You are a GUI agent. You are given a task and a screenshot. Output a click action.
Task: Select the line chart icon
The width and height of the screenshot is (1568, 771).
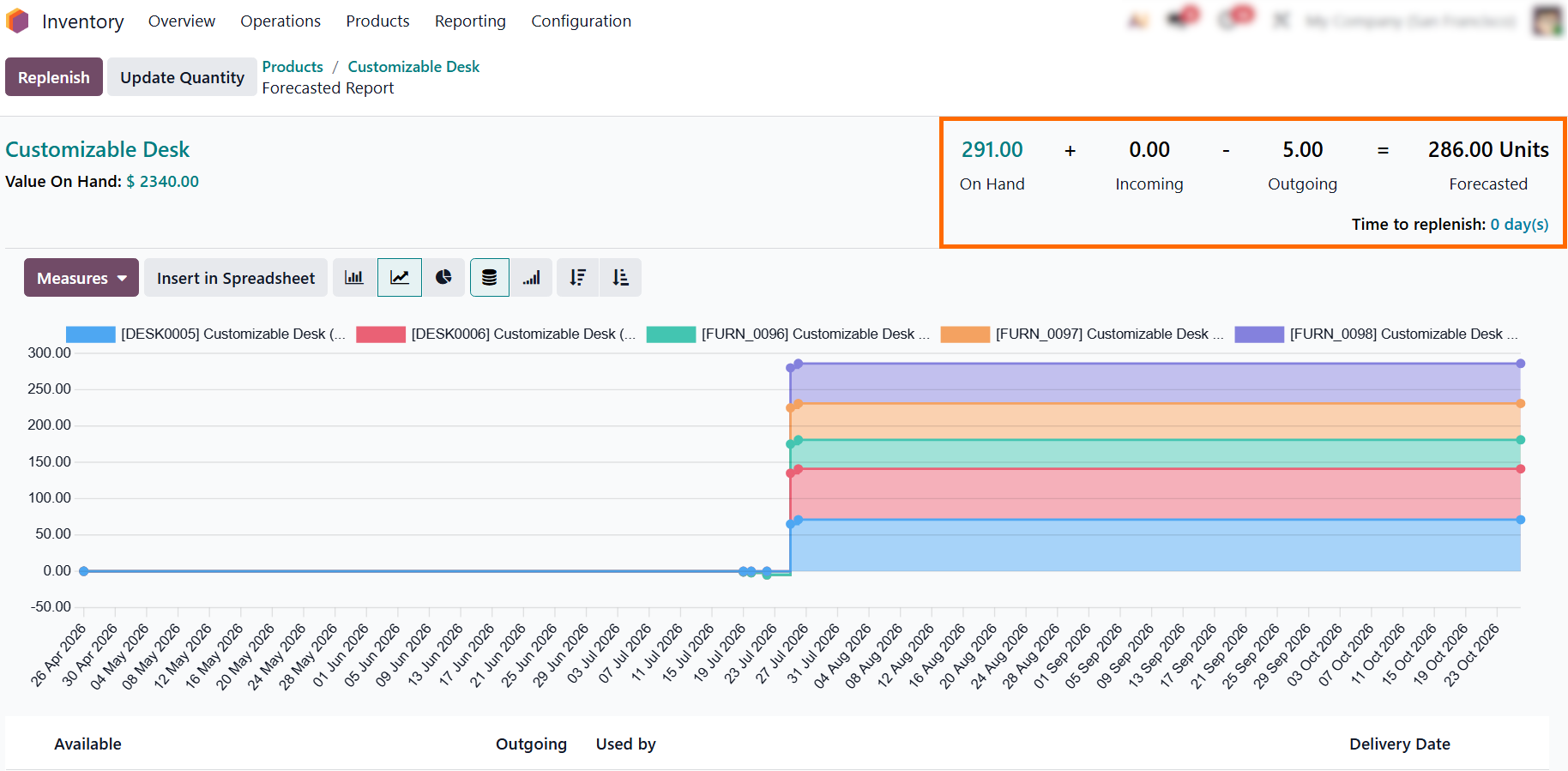pos(400,278)
